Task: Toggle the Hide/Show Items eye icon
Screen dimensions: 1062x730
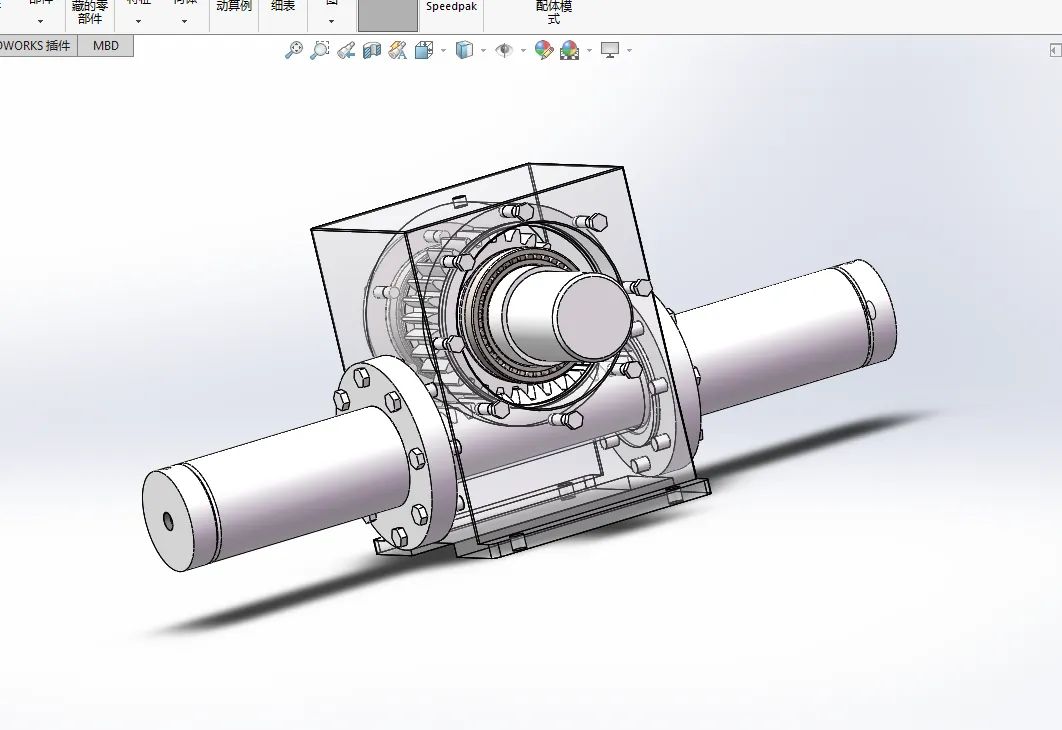Action: pyautogui.click(x=504, y=50)
